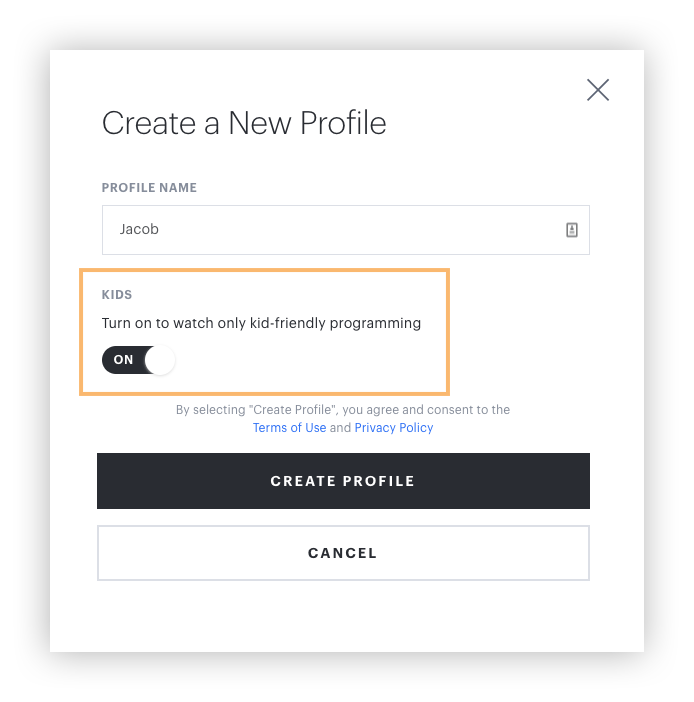Viewport: 694px width, 702px height.
Task: Click the Create a New Profile heading
Action: [244, 123]
